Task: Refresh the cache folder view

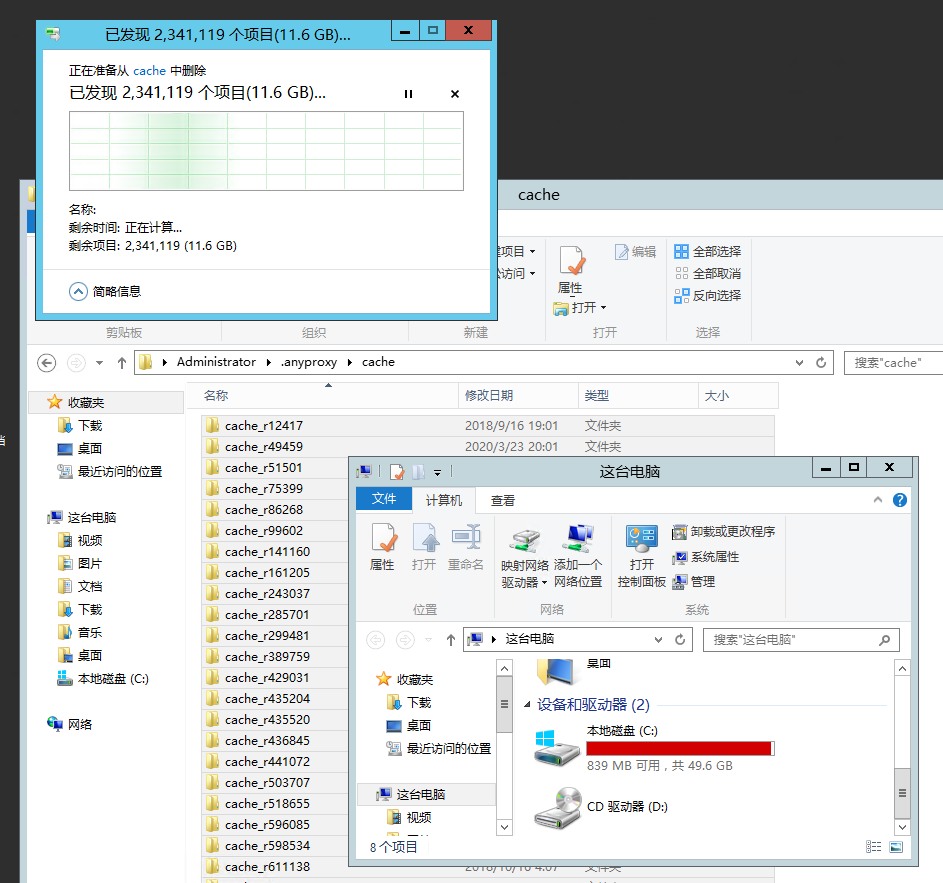Action: [x=821, y=363]
